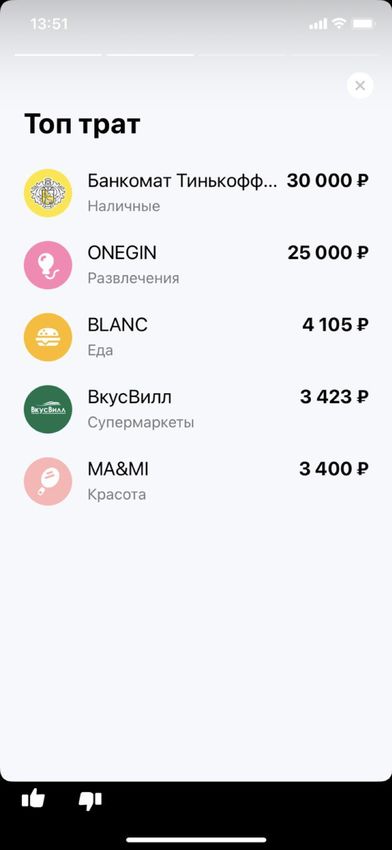The height and width of the screenshot is (850, 392).
Task: Select the MA&MI merchant name
Action: (x=118, y=469)
